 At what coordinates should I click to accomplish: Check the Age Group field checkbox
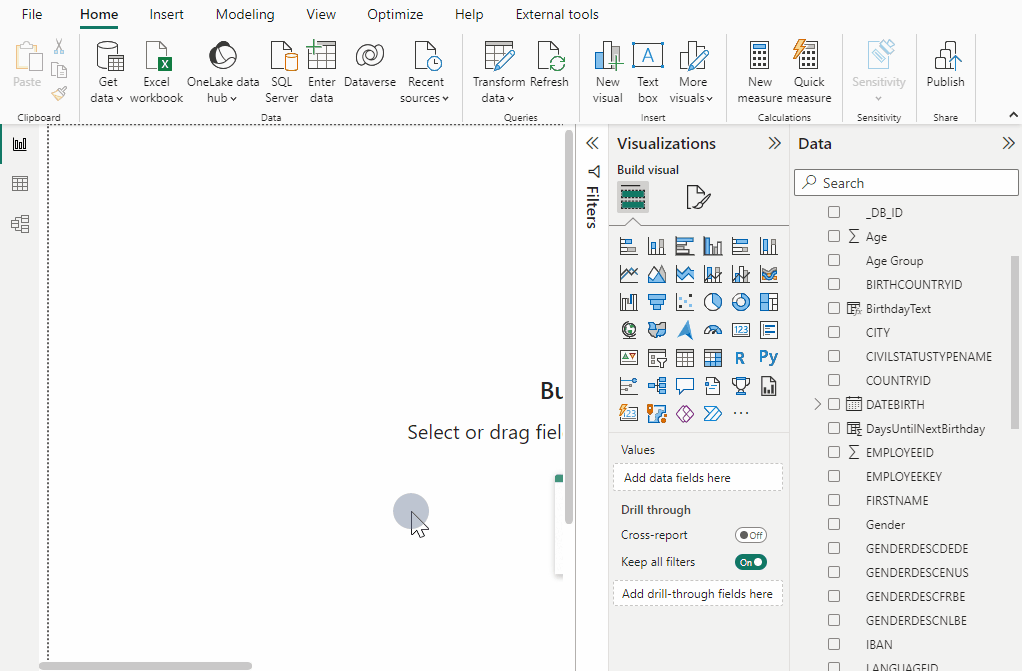coord(834,260)
